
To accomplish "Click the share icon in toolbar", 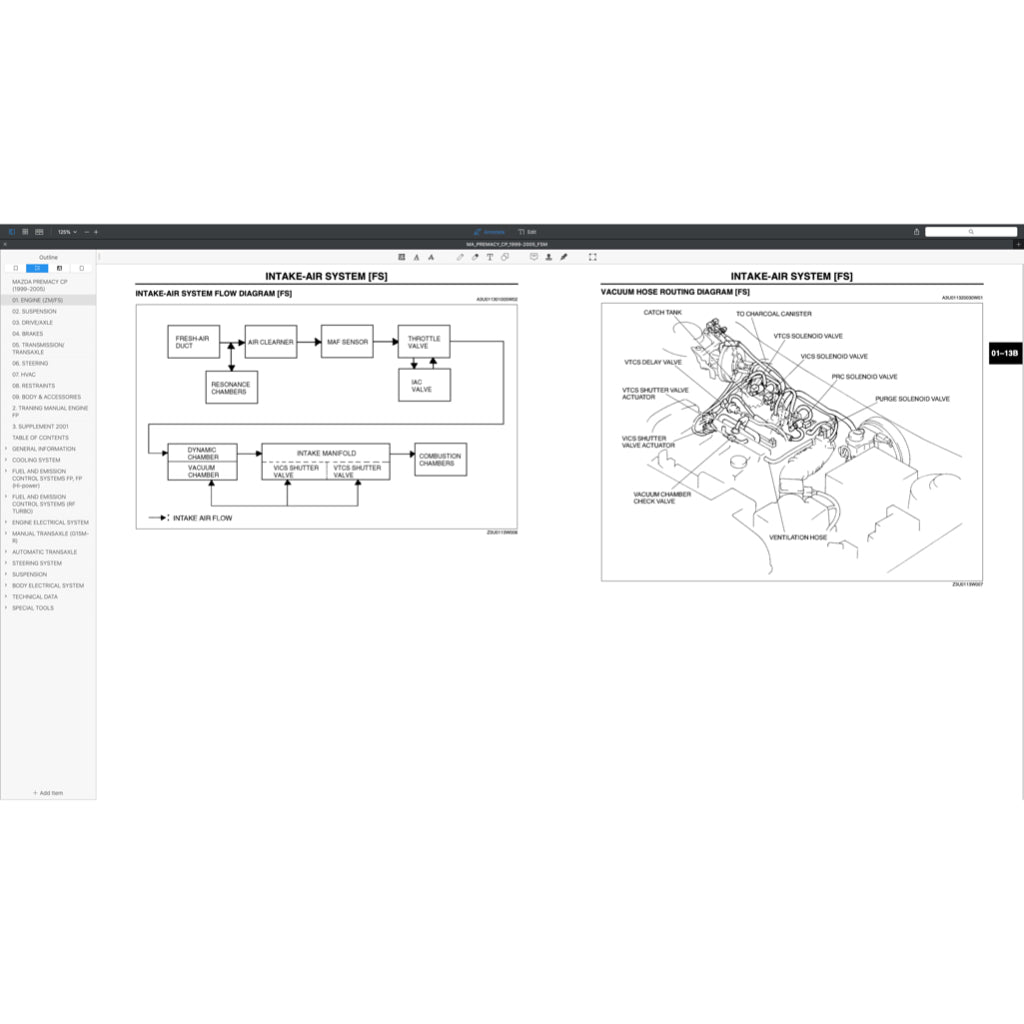I will click(916, 231).
